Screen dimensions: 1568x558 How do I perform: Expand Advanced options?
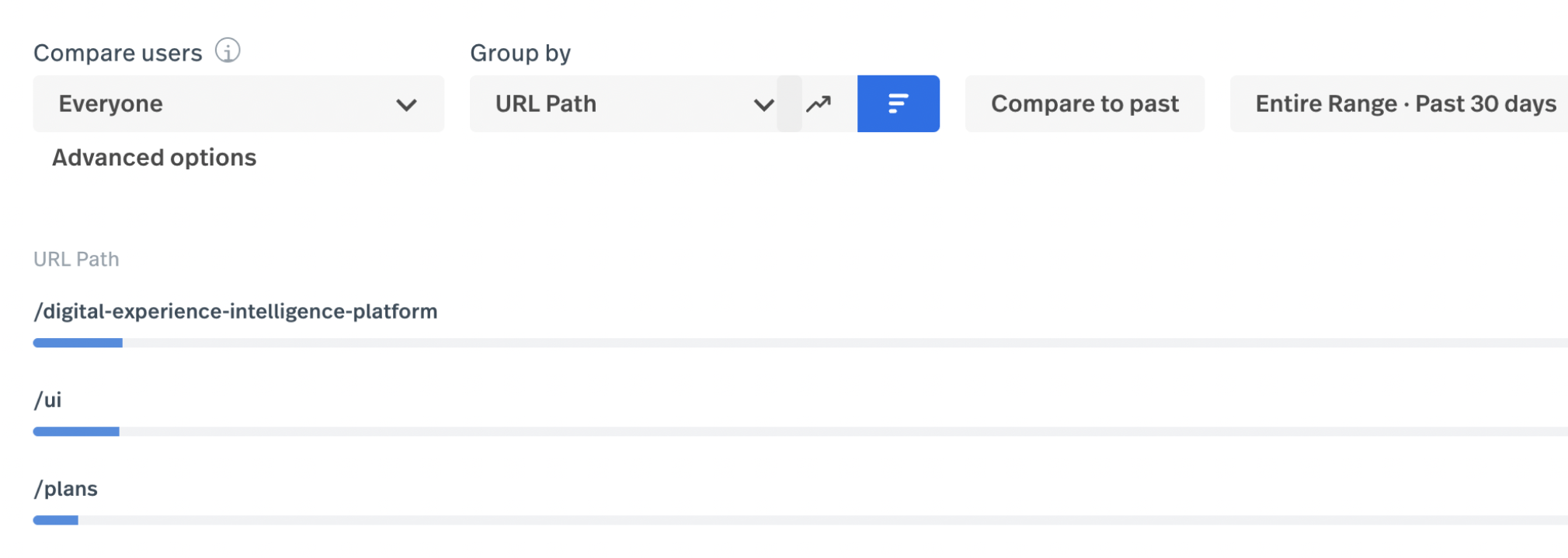[154, 158]
